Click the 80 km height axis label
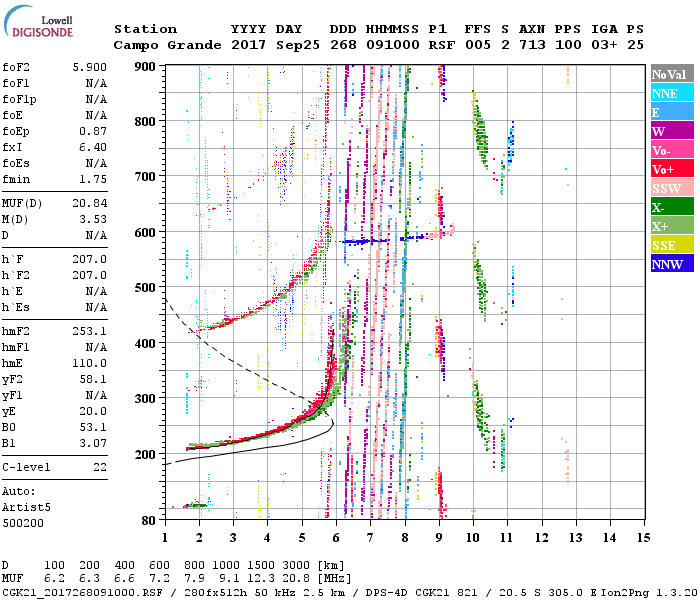 (x=149, y=520)
